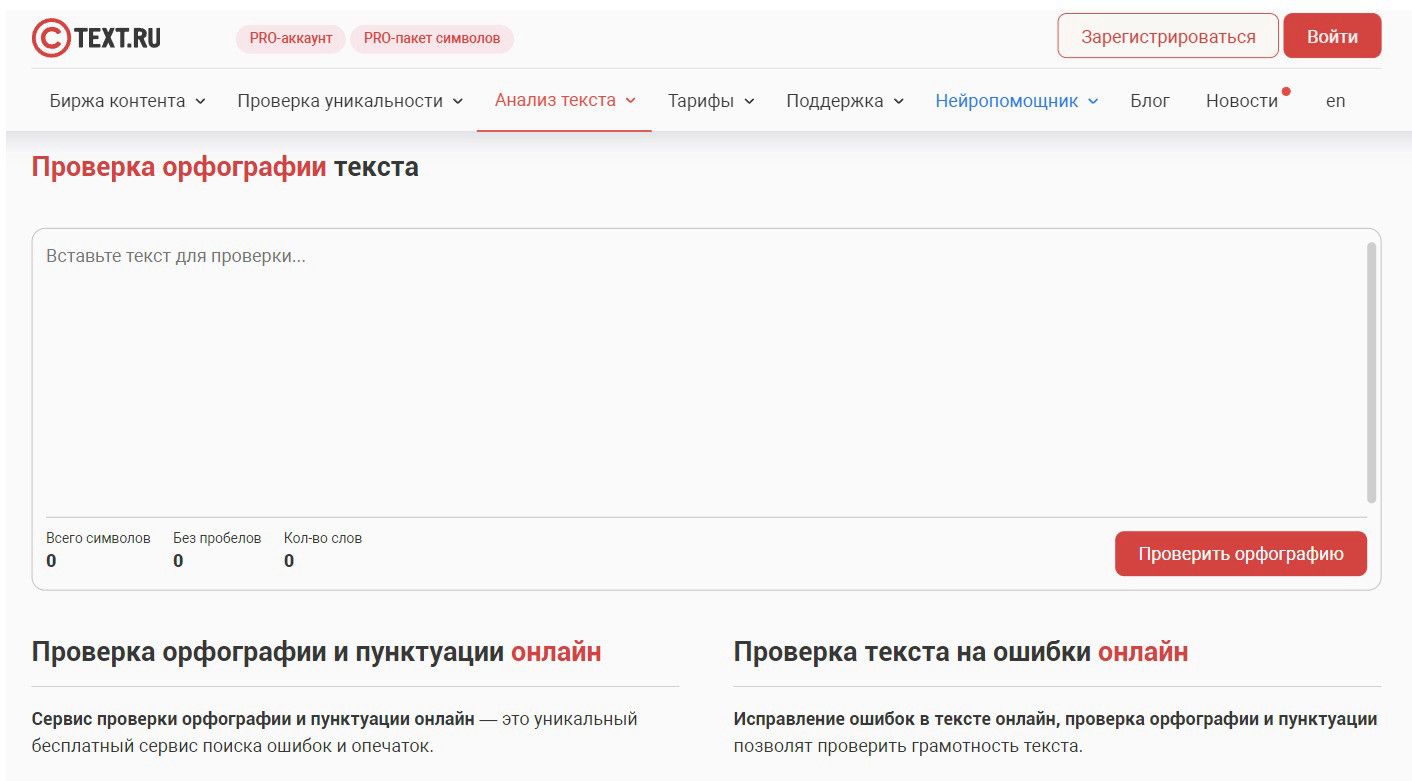
Task: Click the Проверка орфографии и пунктуации онлайн heading
Action: 317,652
